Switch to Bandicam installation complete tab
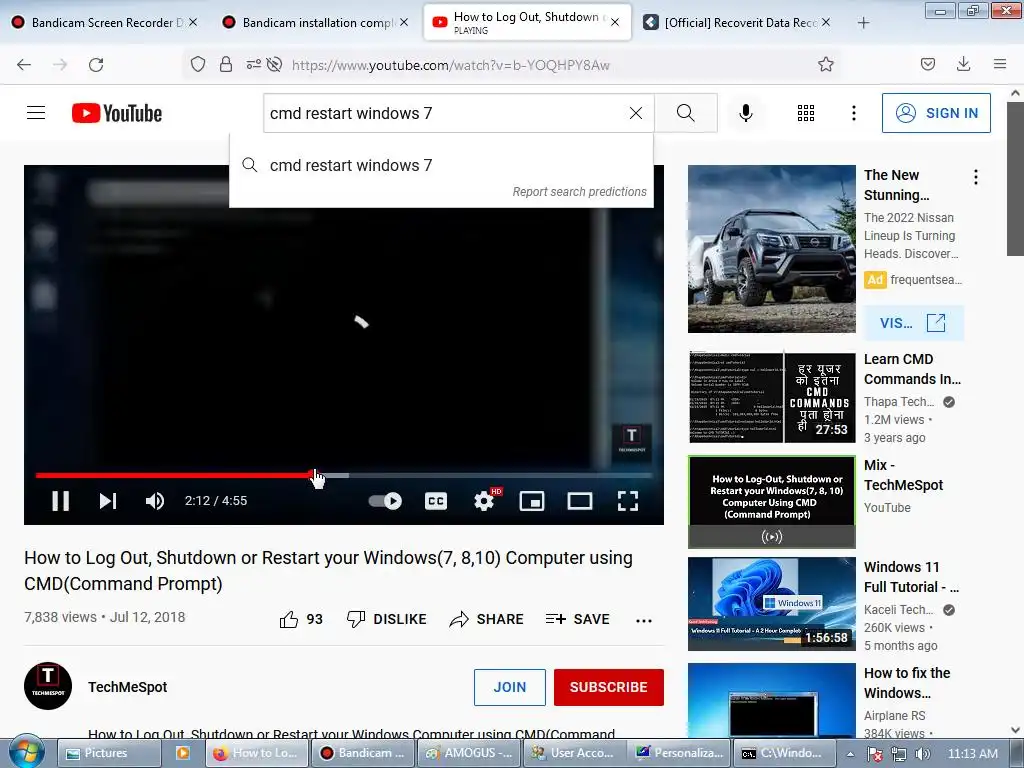This screenshot has width=1024, height=768. coord(315,23)
